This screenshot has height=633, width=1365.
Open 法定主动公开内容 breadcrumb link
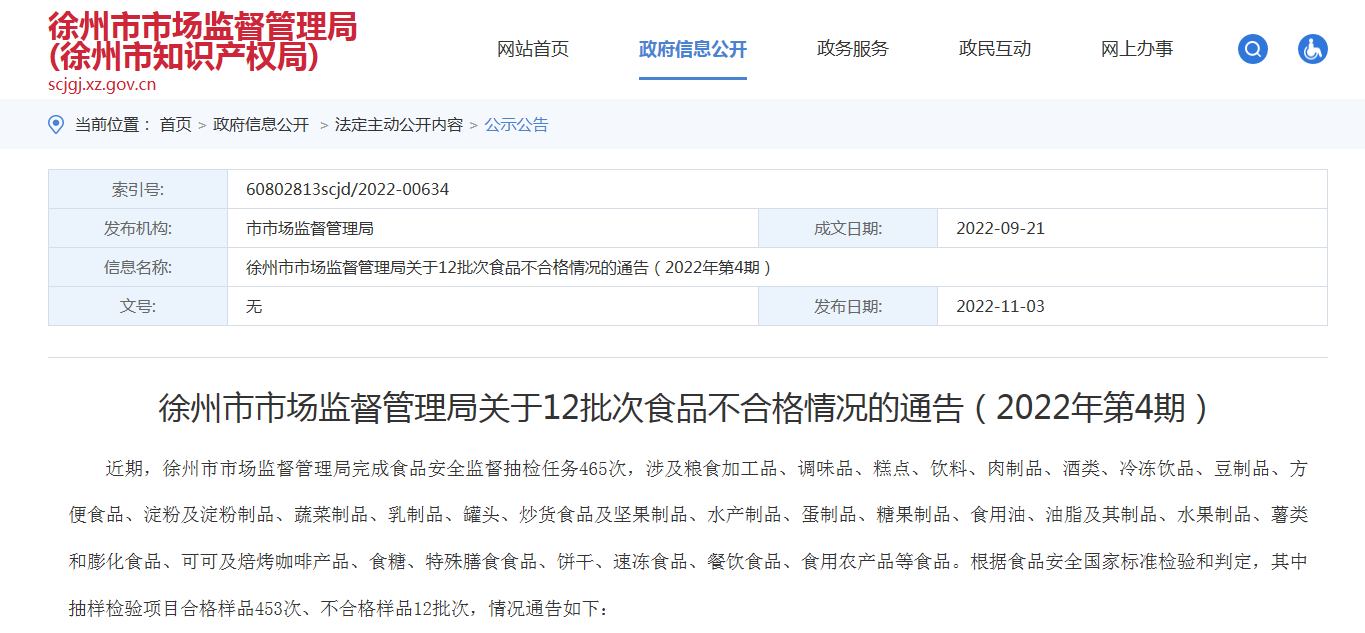point(399,125)
